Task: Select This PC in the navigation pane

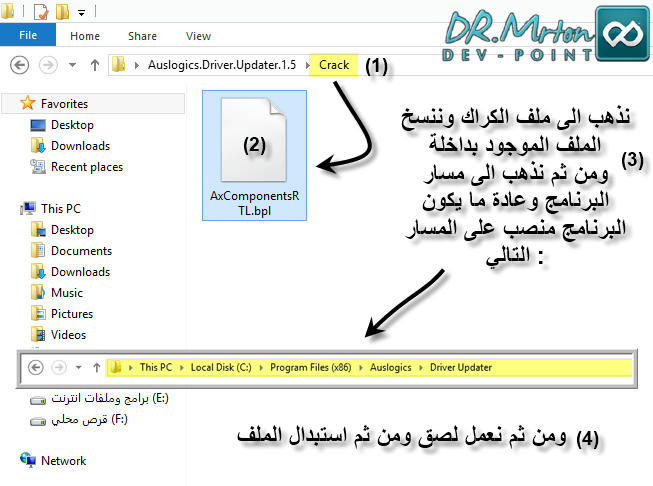Action: (61, 208)
